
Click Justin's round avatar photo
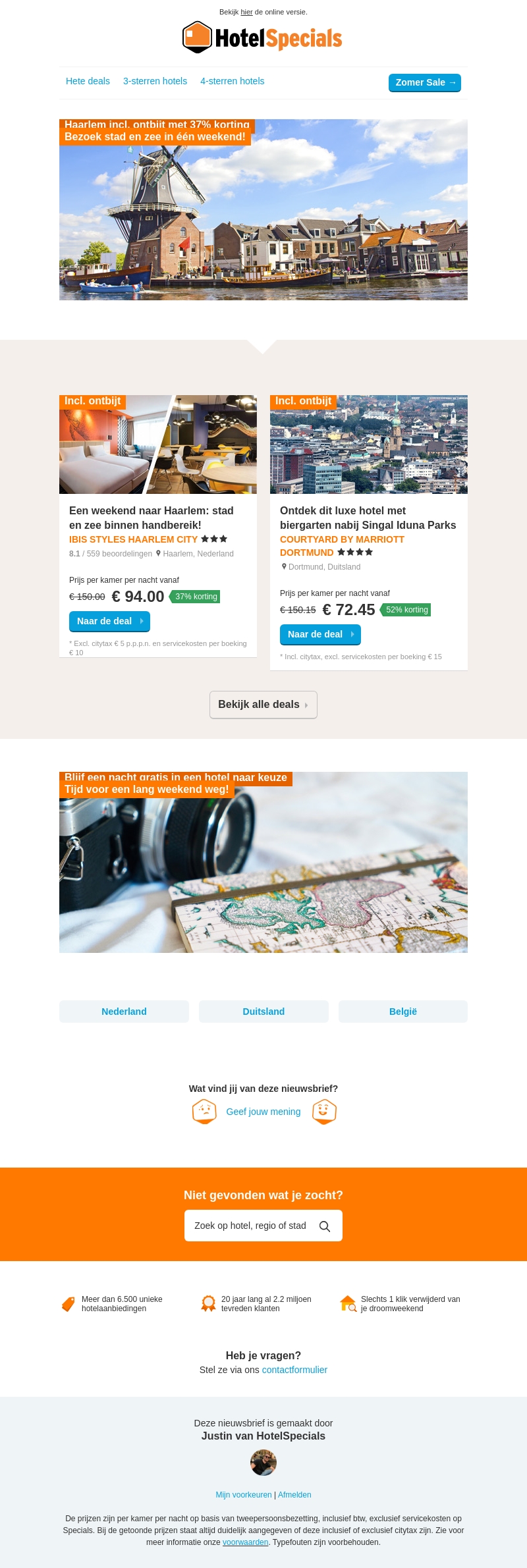click(x=263, y=1463)
